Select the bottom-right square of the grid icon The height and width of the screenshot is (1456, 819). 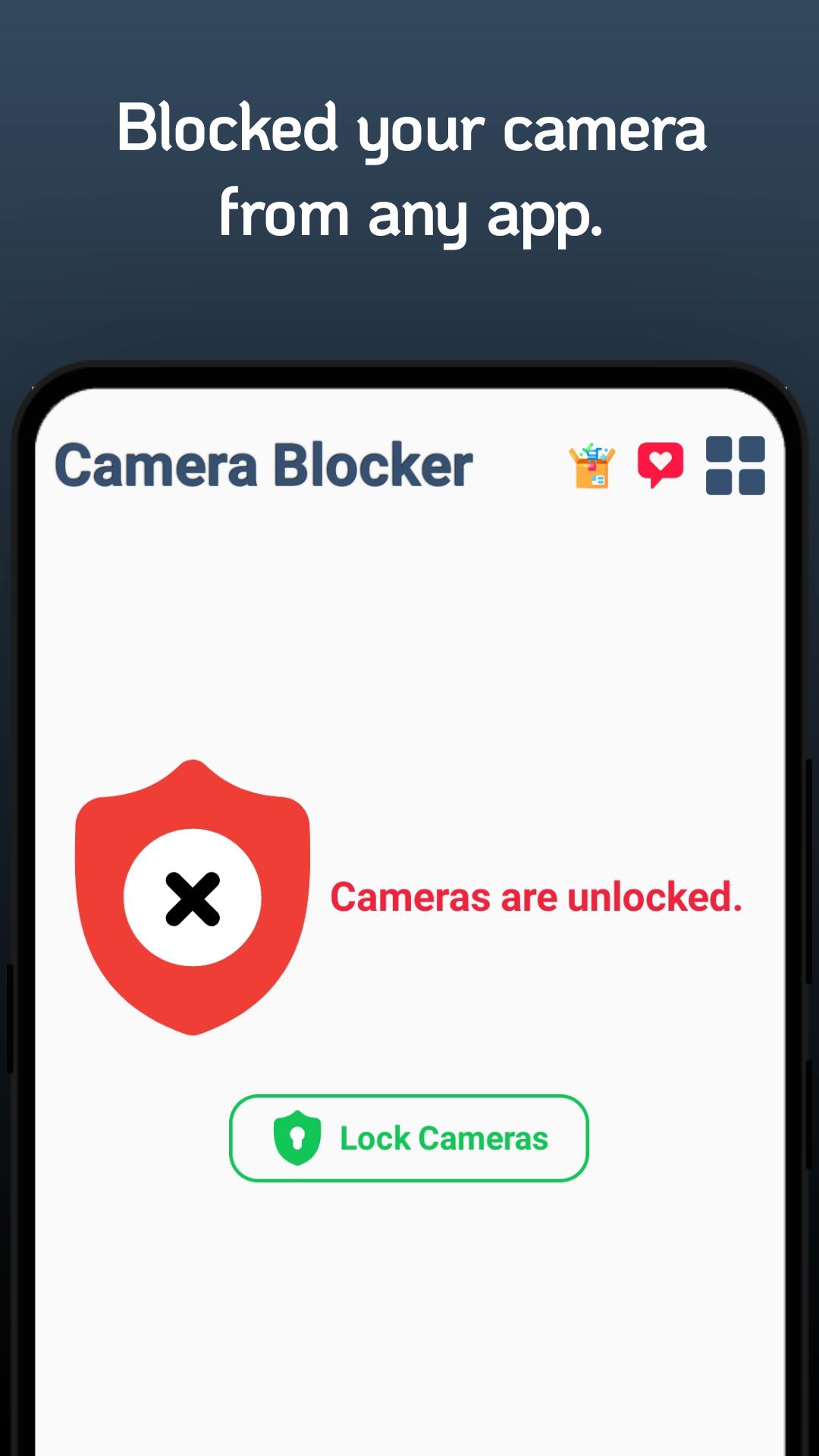[752, 482]
